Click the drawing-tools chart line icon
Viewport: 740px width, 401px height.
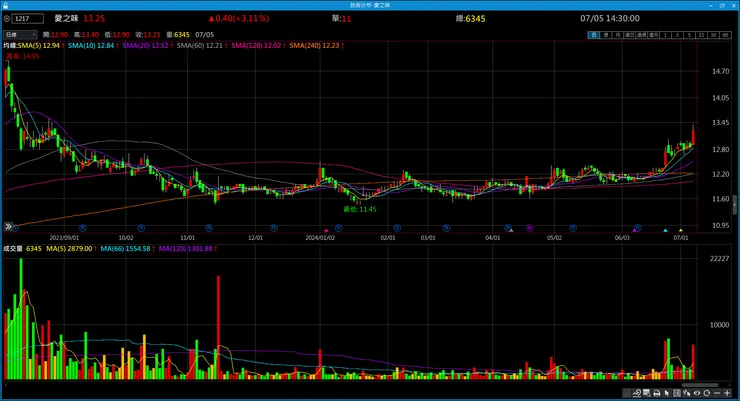click(x=637, y=393)
